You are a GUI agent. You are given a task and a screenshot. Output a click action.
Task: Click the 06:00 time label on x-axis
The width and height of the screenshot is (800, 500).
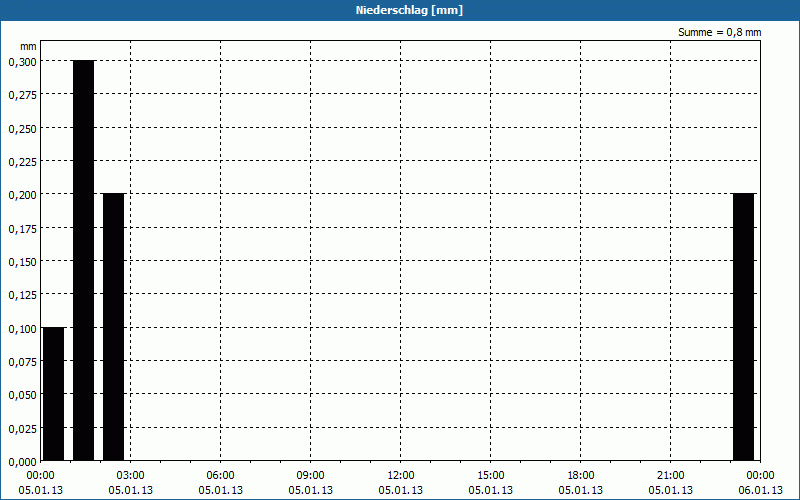[220, 476]
